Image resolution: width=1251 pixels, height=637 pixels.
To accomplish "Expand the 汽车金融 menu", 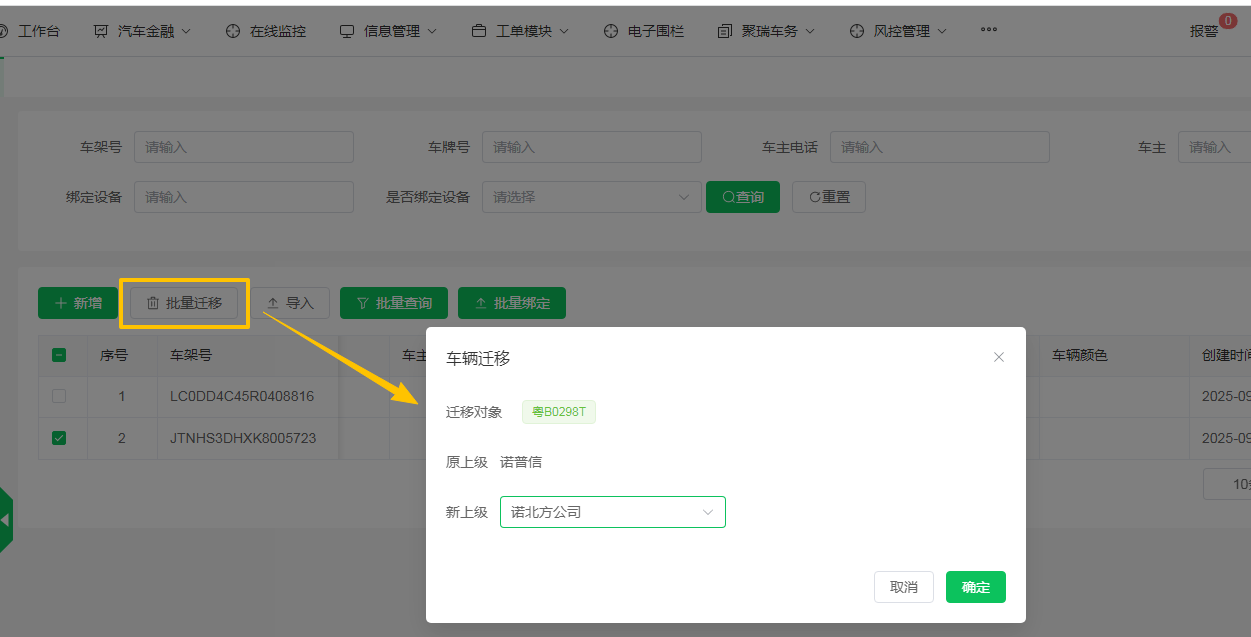I will 146,31.
